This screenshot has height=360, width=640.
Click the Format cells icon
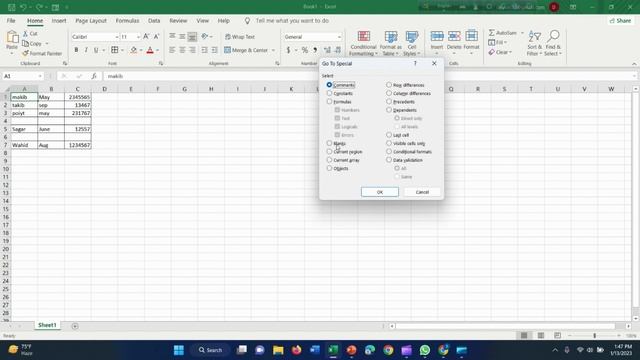click(471, 36)
